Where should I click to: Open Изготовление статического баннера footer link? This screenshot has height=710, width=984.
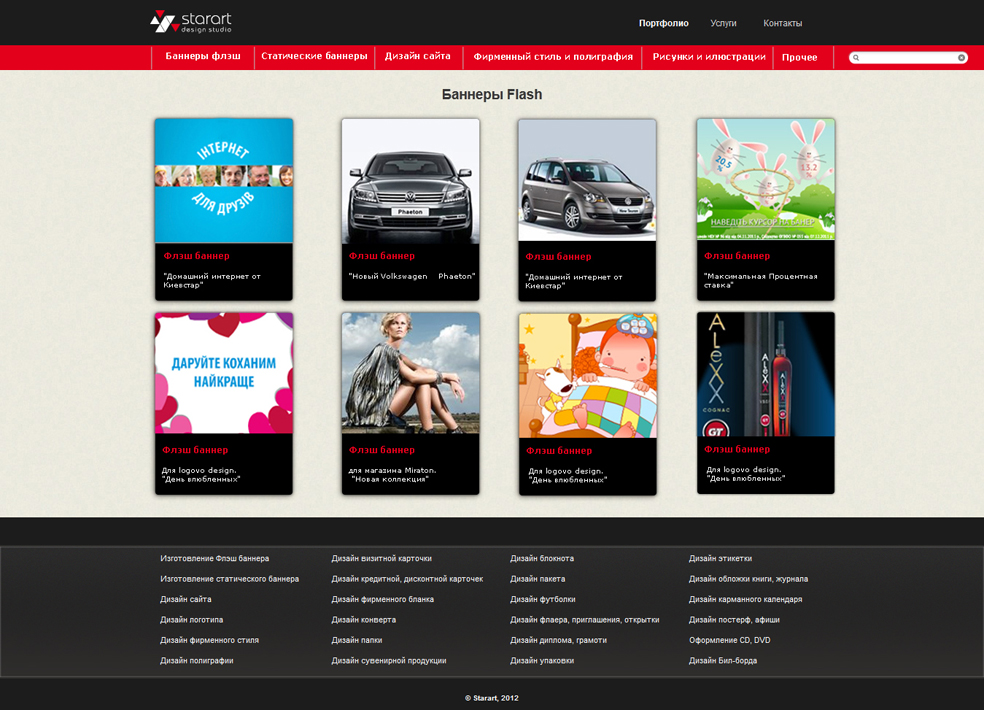(x=230, y=579)
